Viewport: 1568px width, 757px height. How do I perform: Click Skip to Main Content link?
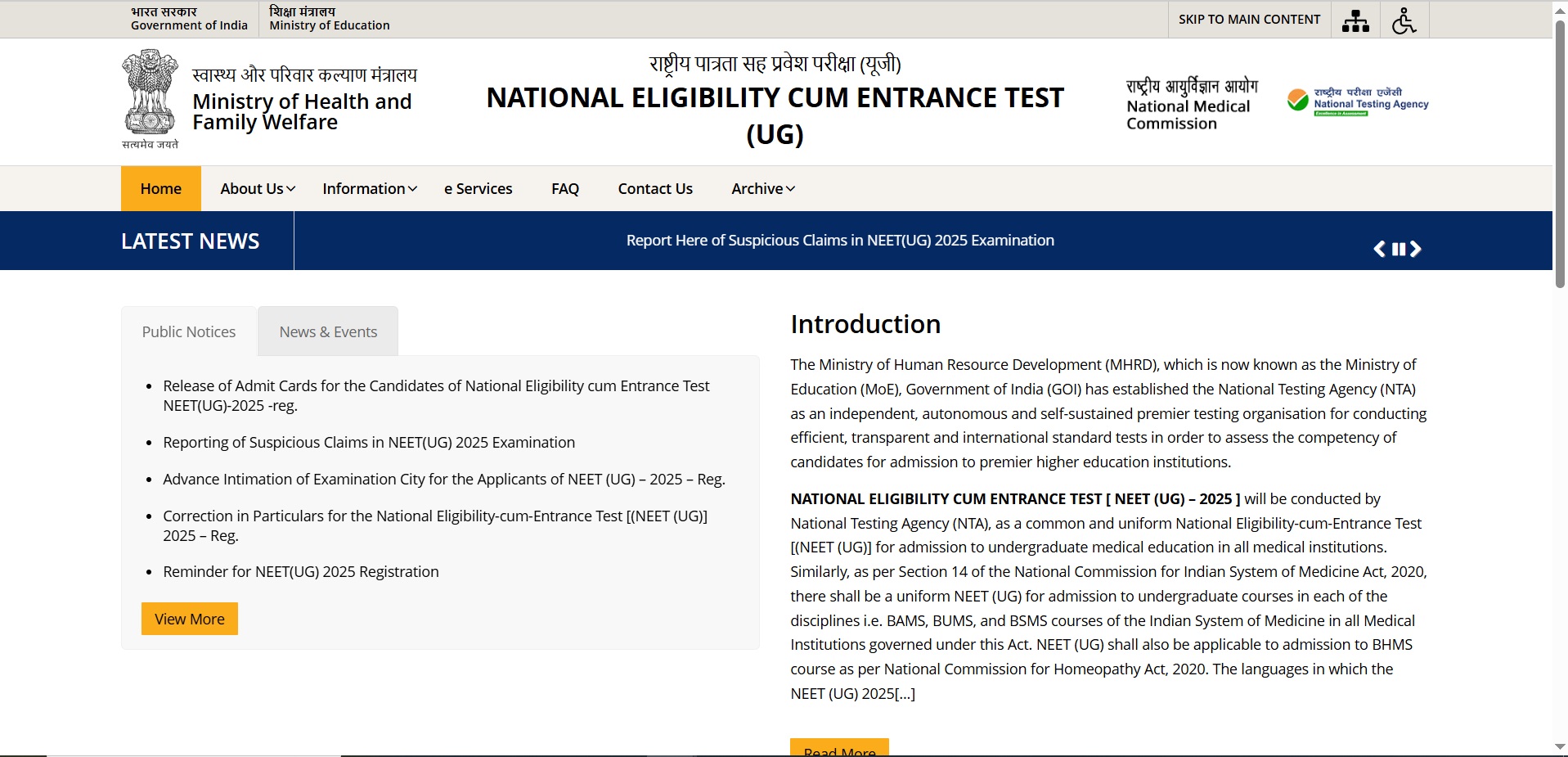1249,20
